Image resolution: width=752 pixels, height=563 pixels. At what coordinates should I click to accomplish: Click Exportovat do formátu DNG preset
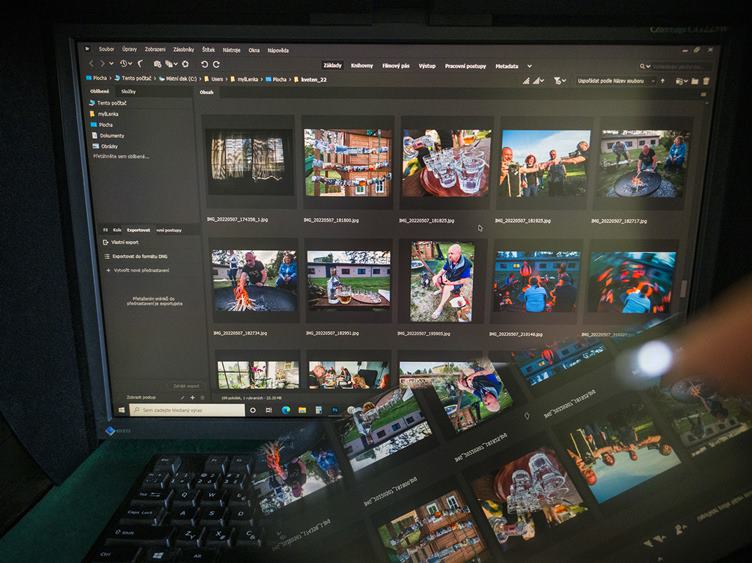point(136,257)
